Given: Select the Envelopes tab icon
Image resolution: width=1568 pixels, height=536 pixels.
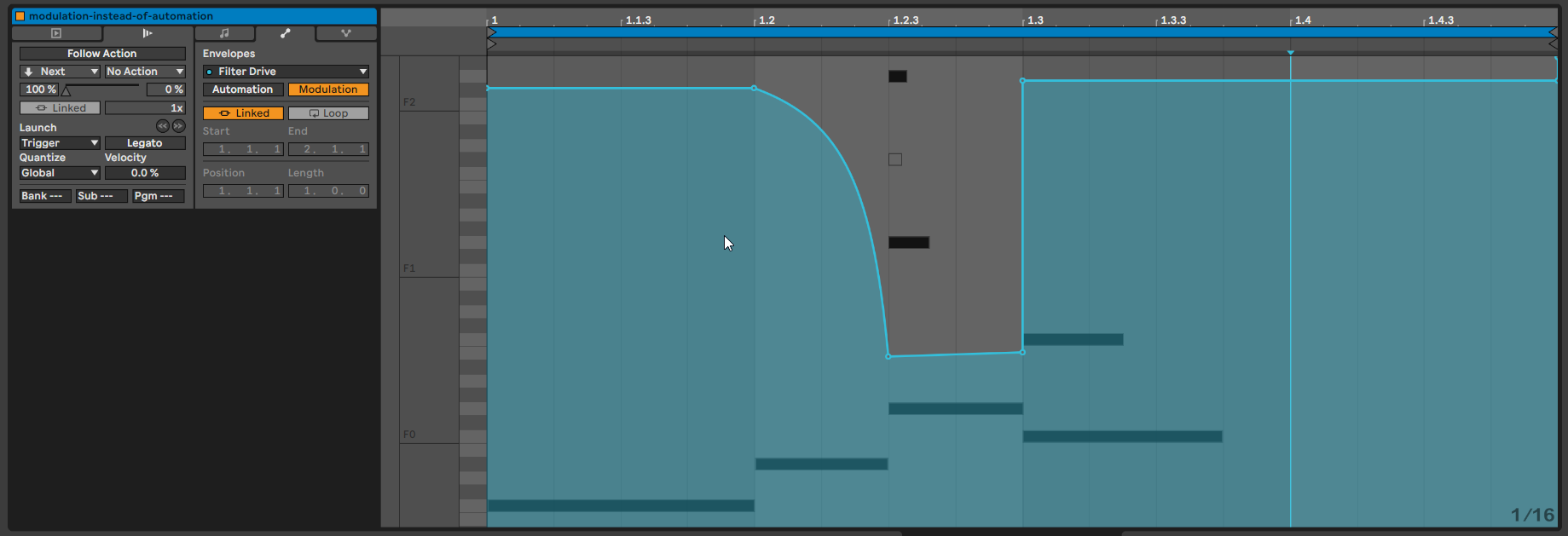Looking at the screenshot, I should tap(285, 33).
